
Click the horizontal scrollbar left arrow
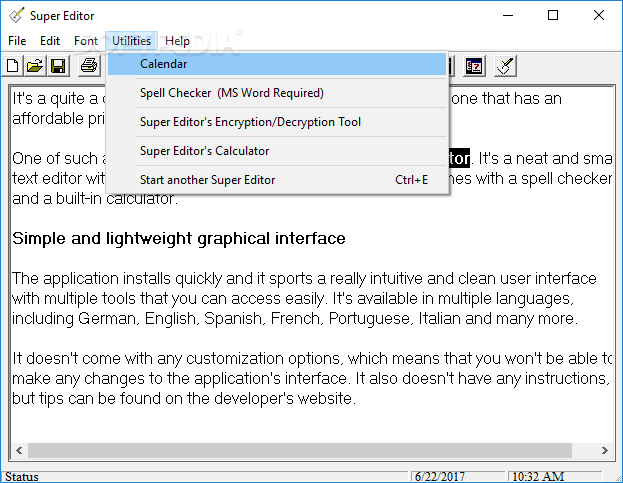click(x=19, y=450)
